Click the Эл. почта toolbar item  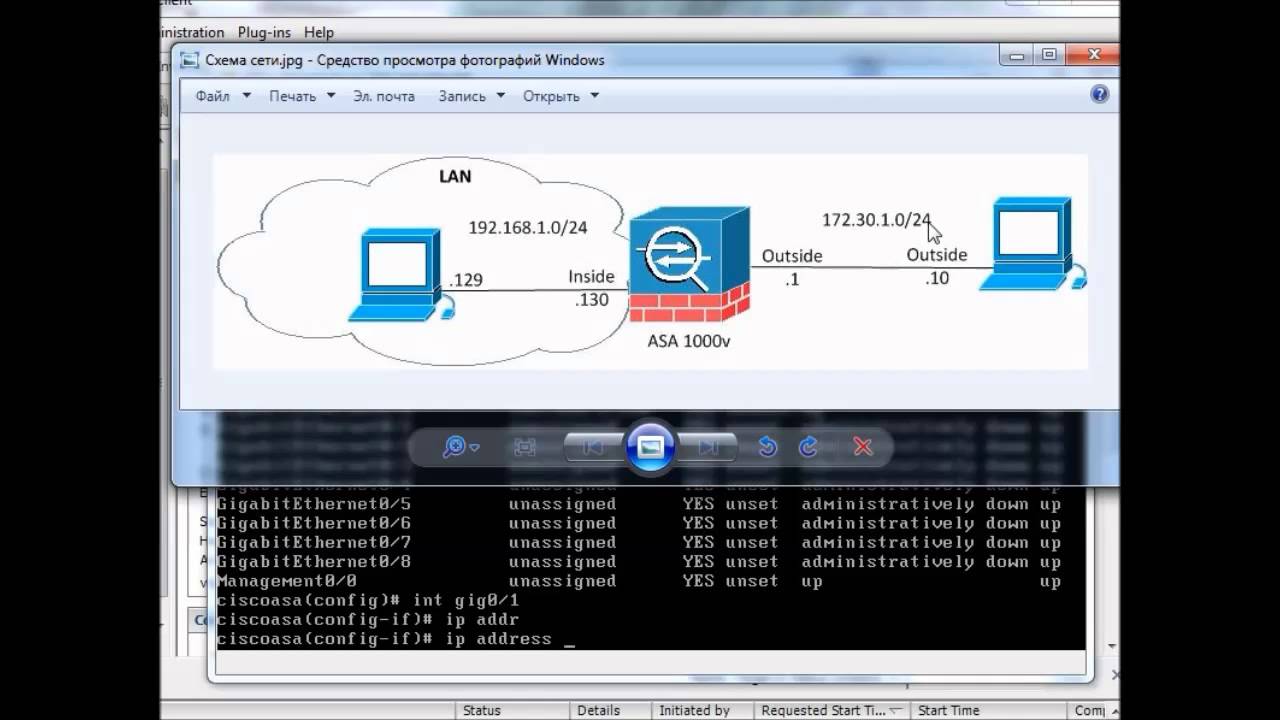pyautogui.click(x=383, y=96)
